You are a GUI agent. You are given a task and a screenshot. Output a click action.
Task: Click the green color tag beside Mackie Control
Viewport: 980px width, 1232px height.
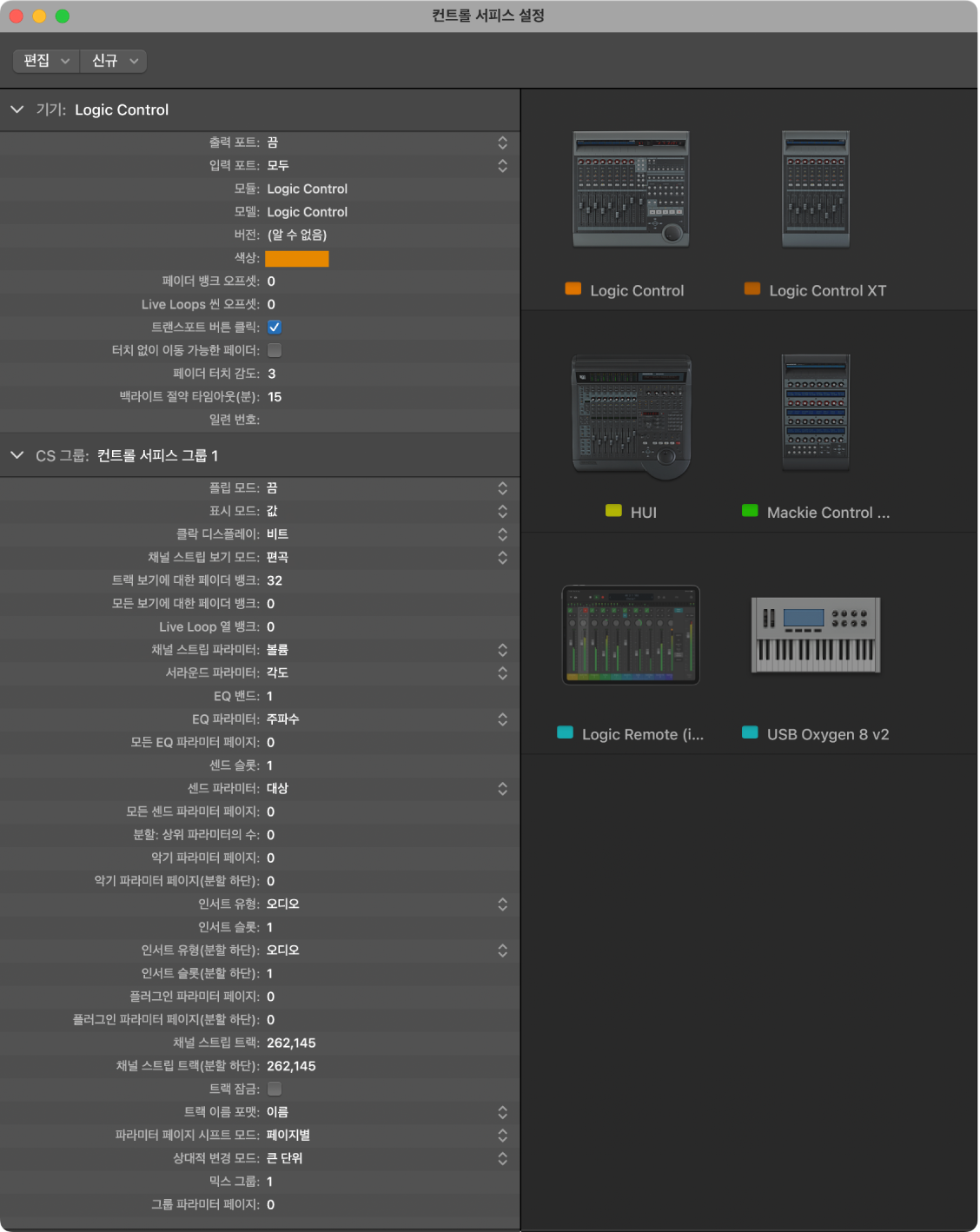(x=750, y=511)
